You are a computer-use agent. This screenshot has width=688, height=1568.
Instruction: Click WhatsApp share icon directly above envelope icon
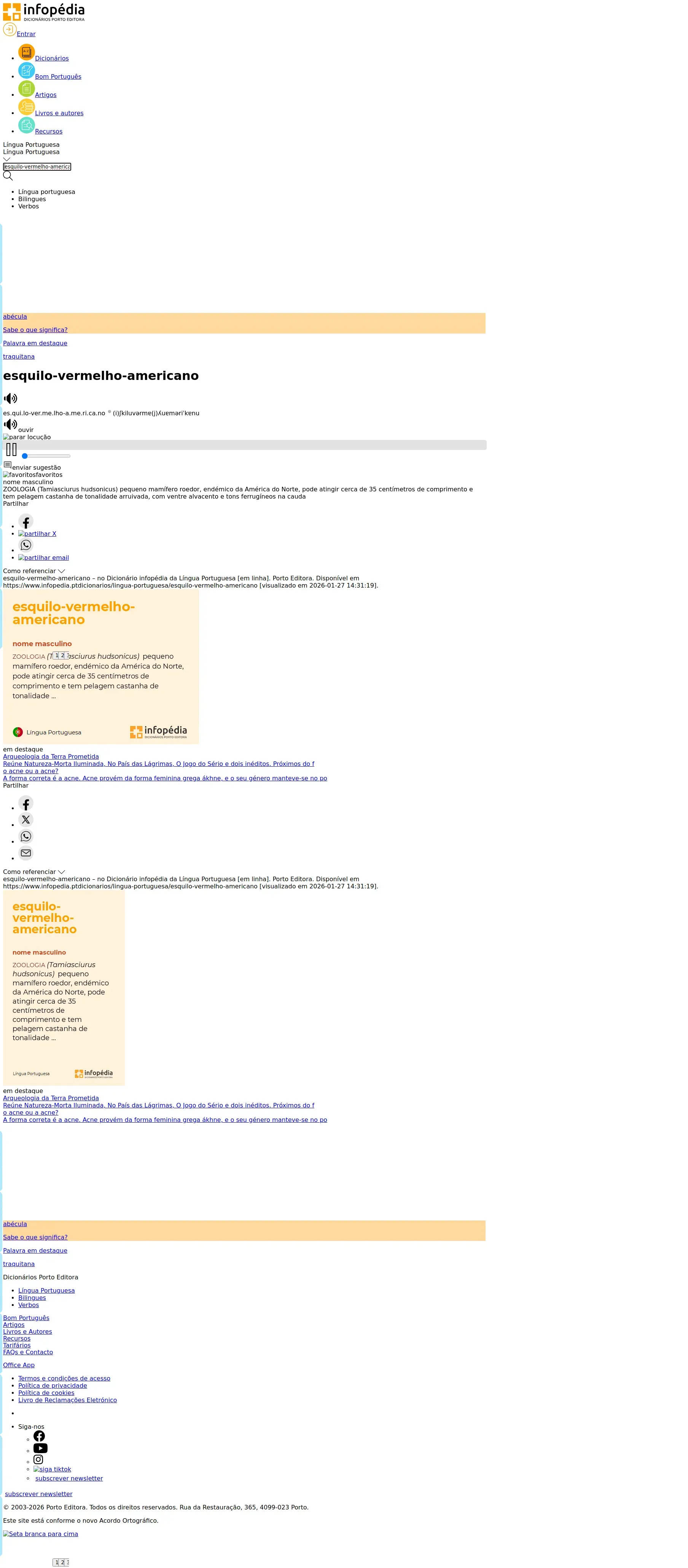click(25, 837)
